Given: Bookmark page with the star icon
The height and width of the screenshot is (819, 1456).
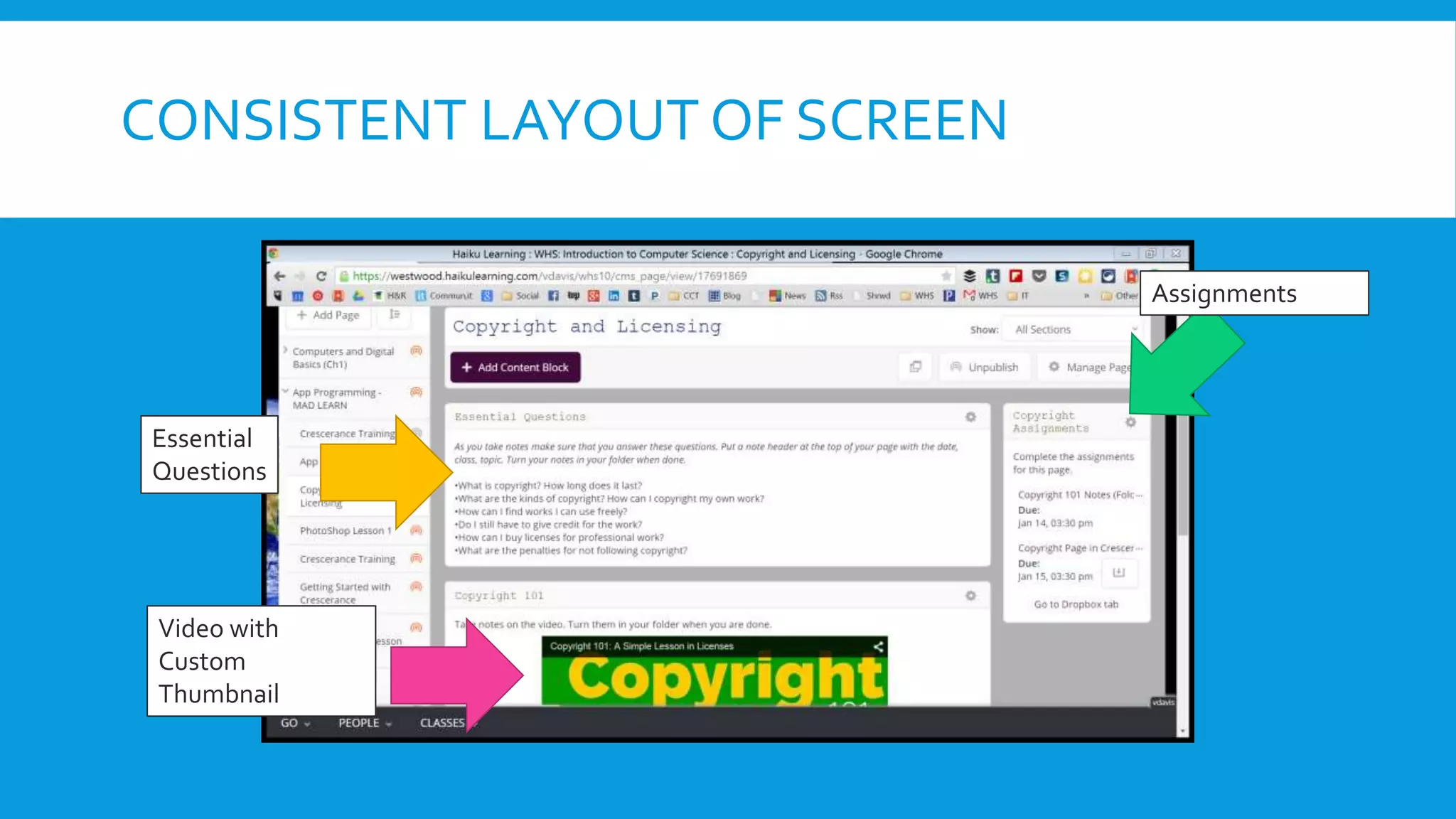Looking at the screenshot, I should (946, 276).
